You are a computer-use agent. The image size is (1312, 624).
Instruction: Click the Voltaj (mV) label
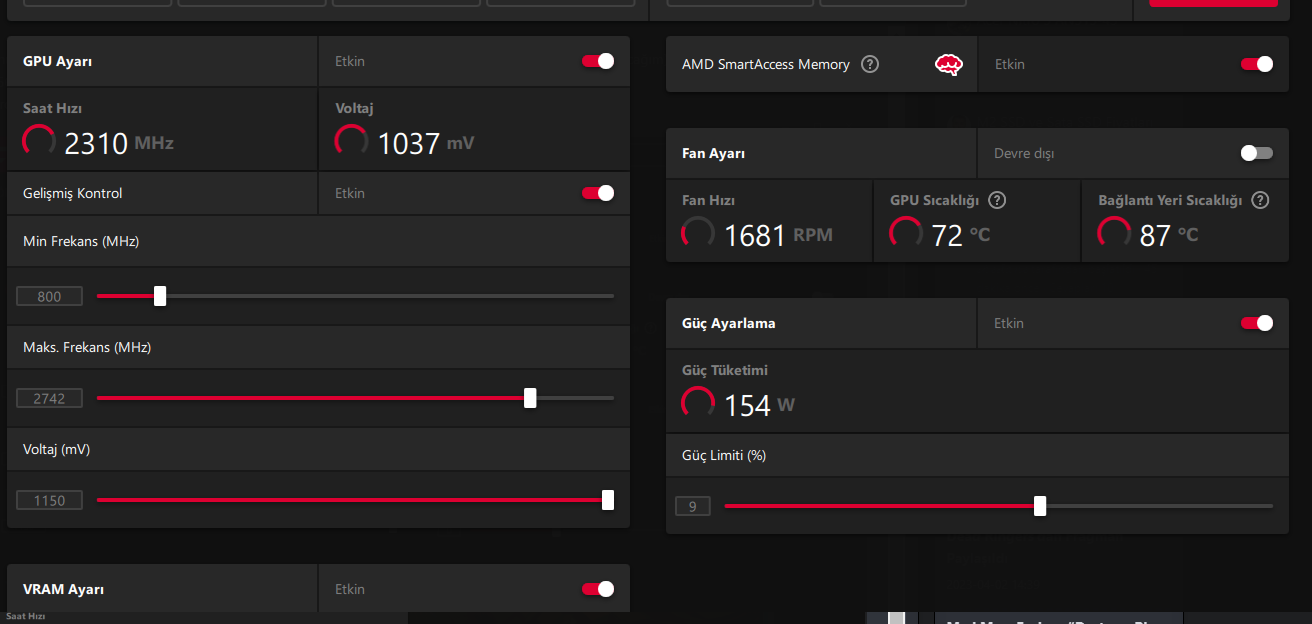[x=57, y=449]
